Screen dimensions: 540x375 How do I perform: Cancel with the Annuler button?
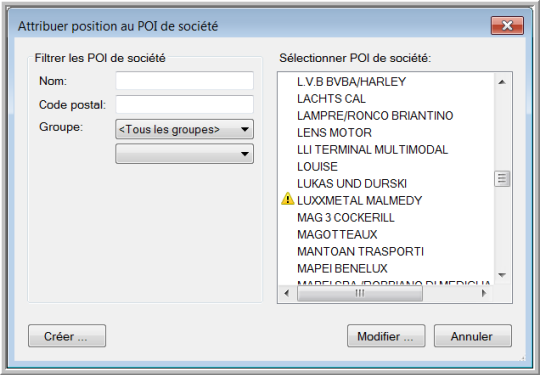tap(473, 336)
